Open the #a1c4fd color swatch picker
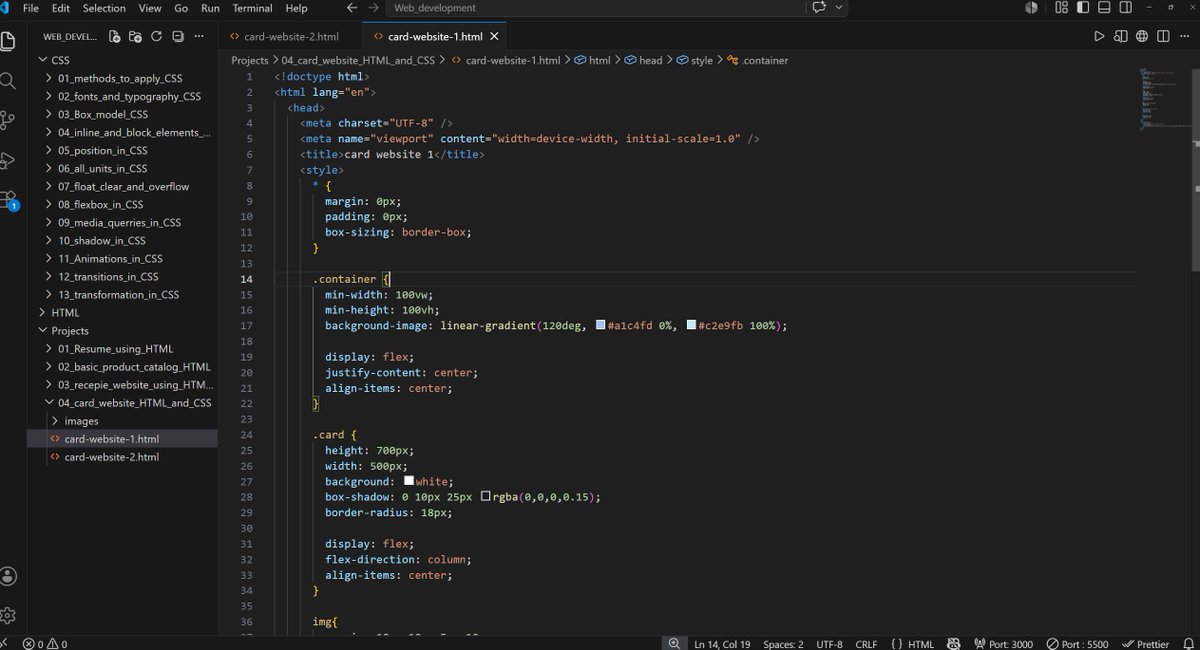The image size is (1200, 650). point(600,325)
